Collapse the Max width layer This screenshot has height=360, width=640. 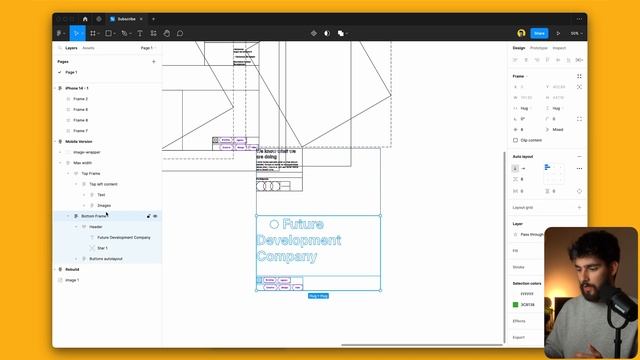coord(60,163)
